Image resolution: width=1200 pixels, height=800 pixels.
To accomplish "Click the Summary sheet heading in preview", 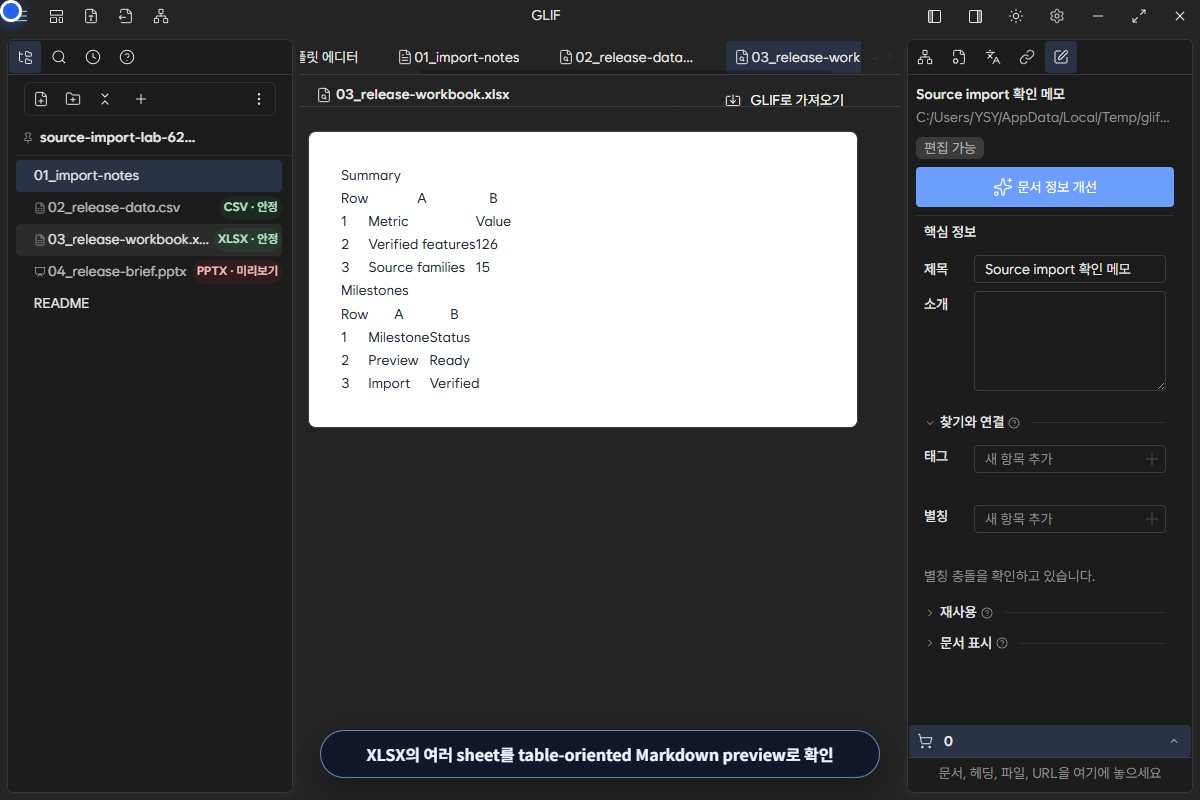I will pyautogui.click(x=371, y=175).
